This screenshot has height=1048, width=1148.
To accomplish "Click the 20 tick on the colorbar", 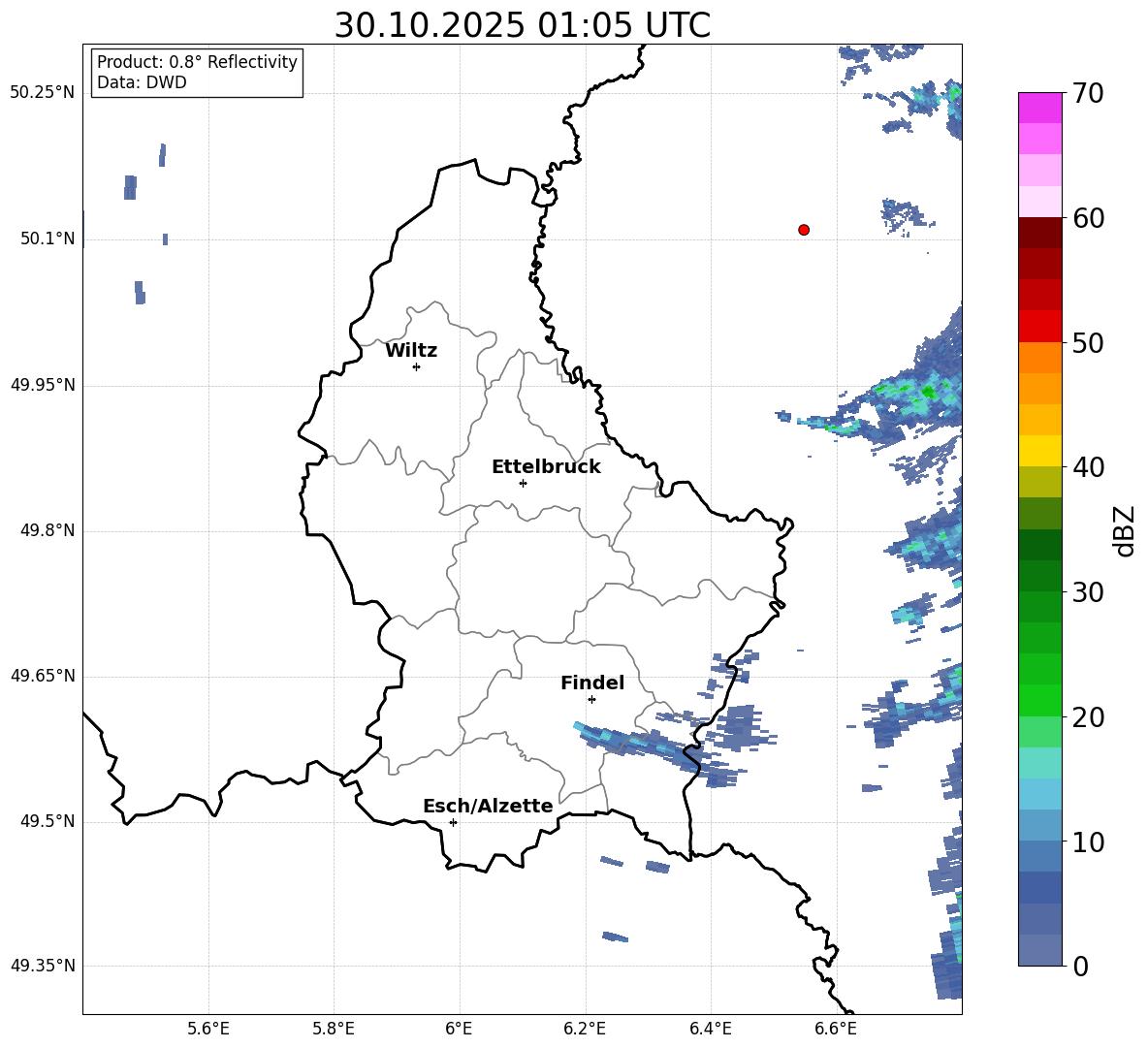I will coord(1088,717).
